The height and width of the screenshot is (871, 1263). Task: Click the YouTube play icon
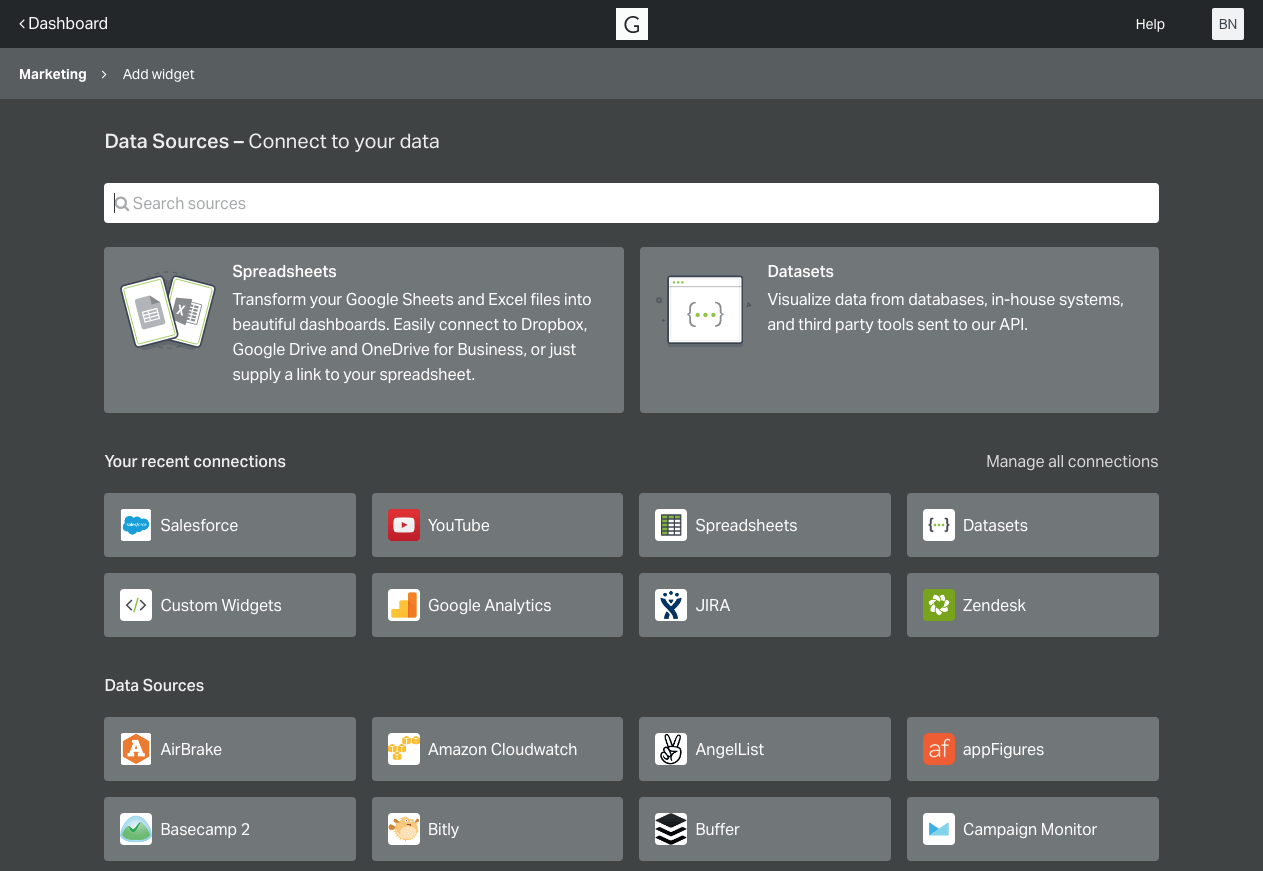pos(404,525)
